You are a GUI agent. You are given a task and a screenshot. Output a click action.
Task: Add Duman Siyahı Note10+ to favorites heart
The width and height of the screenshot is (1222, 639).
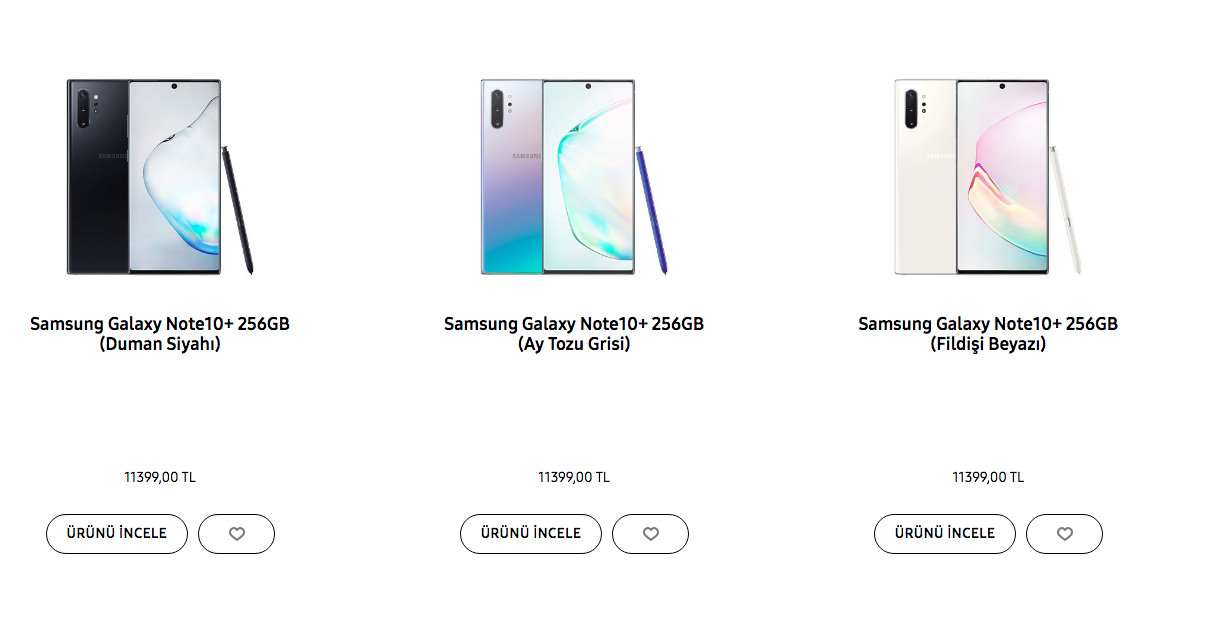click(x=236, y=534)
